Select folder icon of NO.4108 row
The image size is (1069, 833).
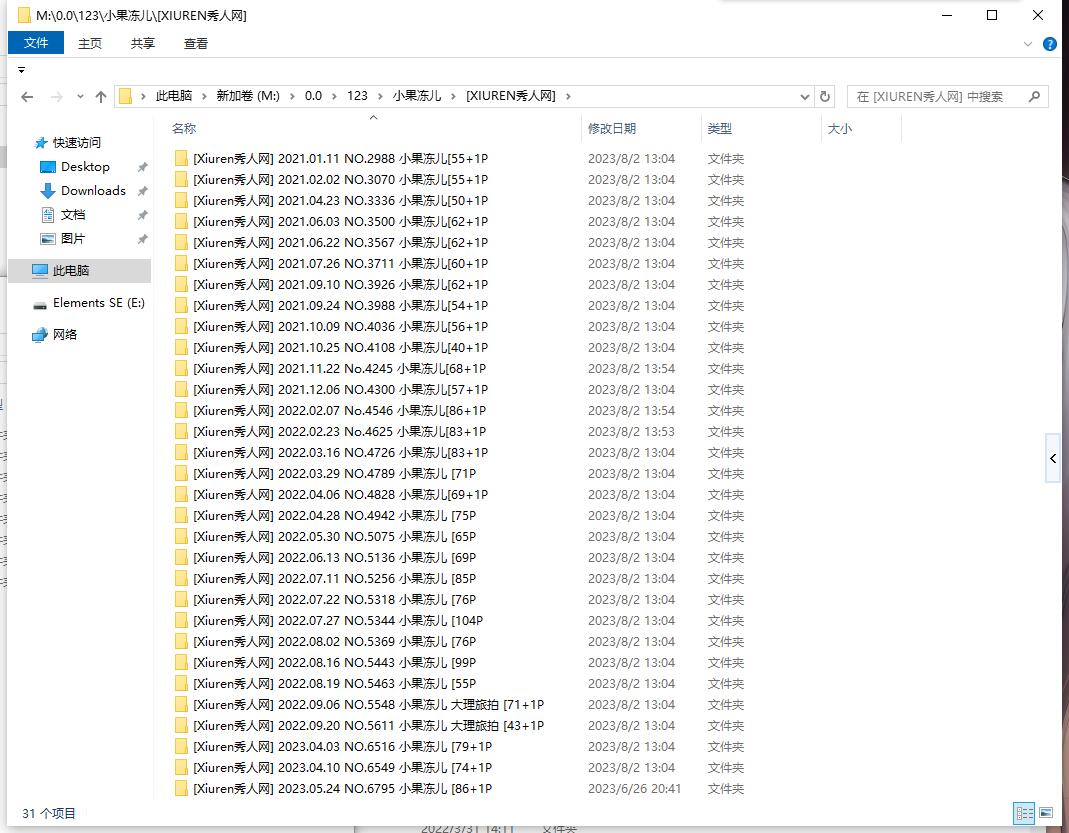[181, 348]
